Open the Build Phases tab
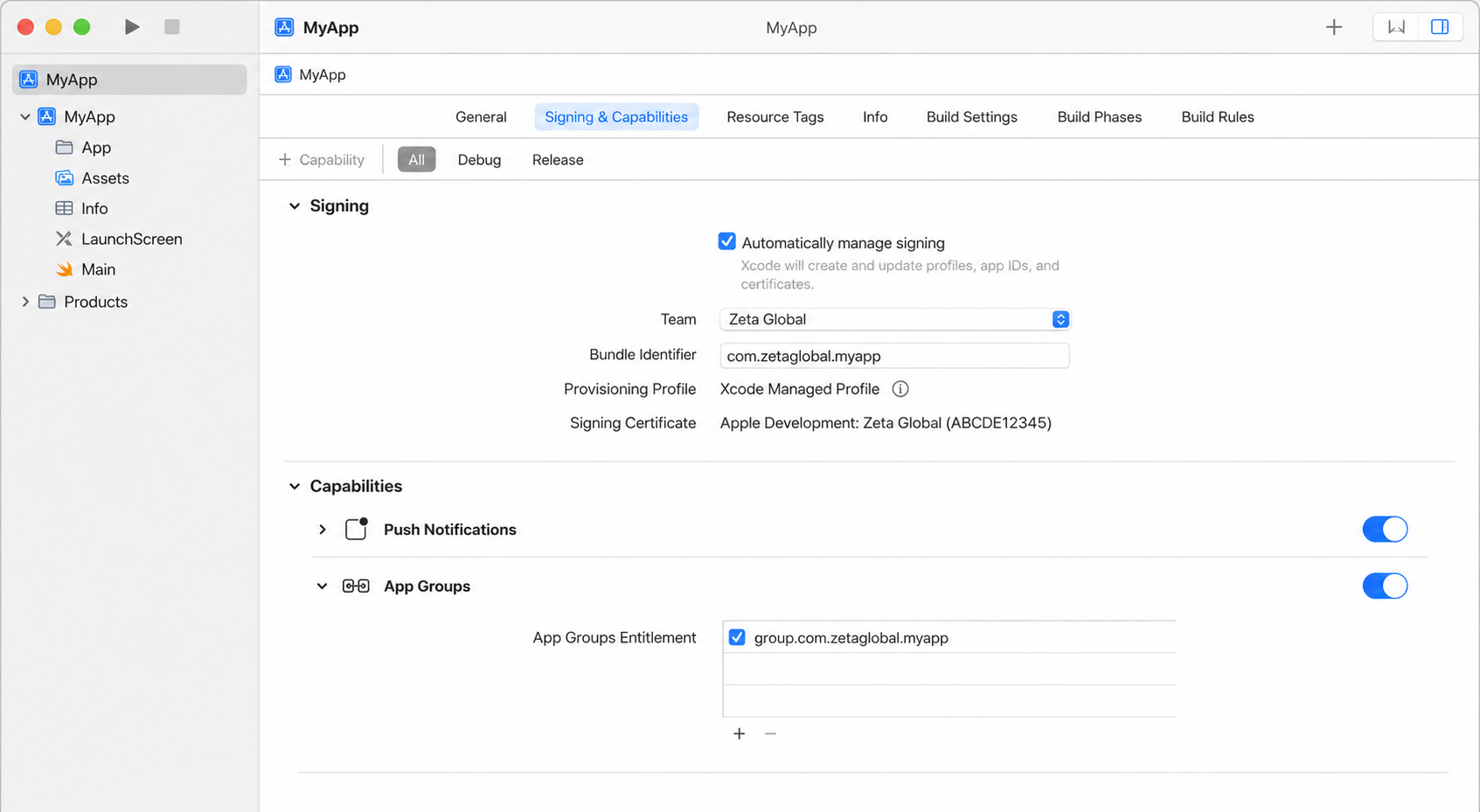This screenshot has width=1480, height=812. [1100, 117]
